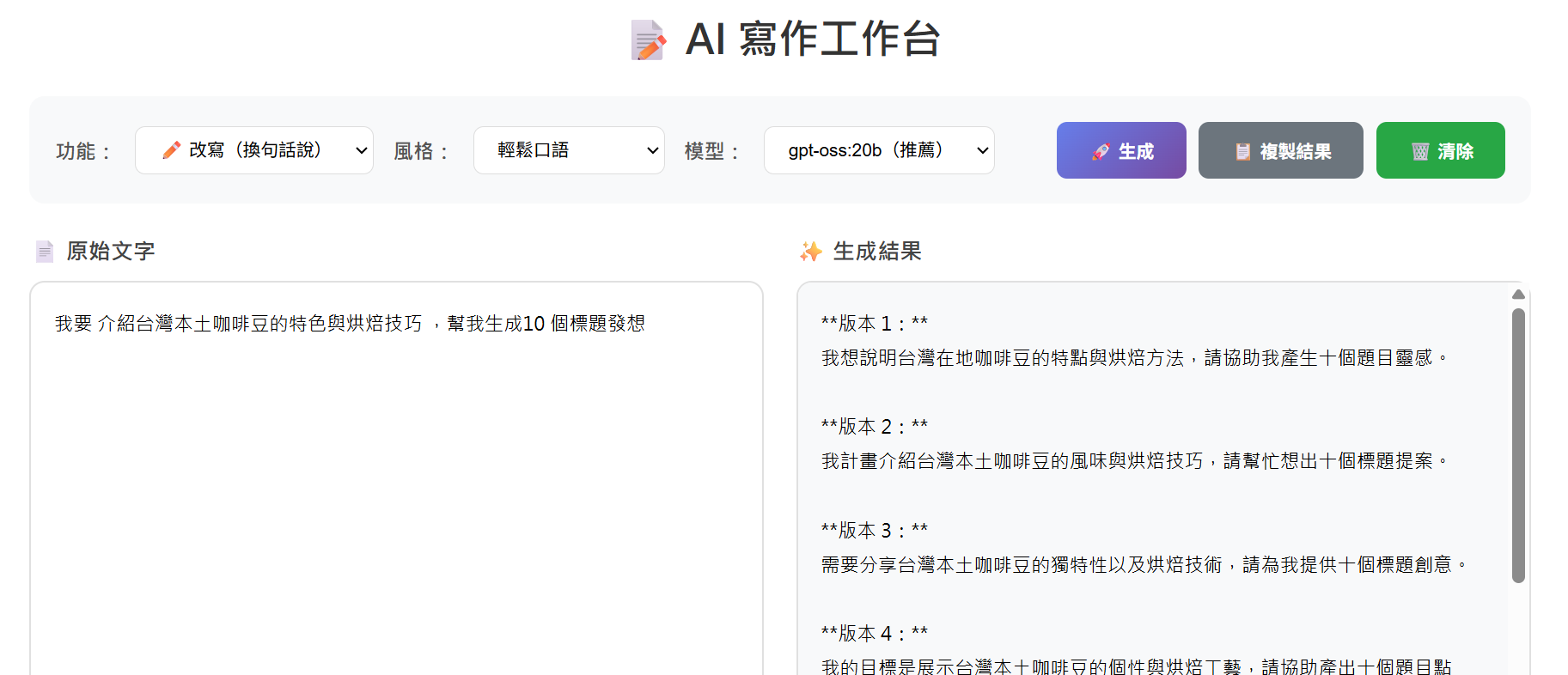Click the trash icon on the 清除 button

coord(1420,152)
